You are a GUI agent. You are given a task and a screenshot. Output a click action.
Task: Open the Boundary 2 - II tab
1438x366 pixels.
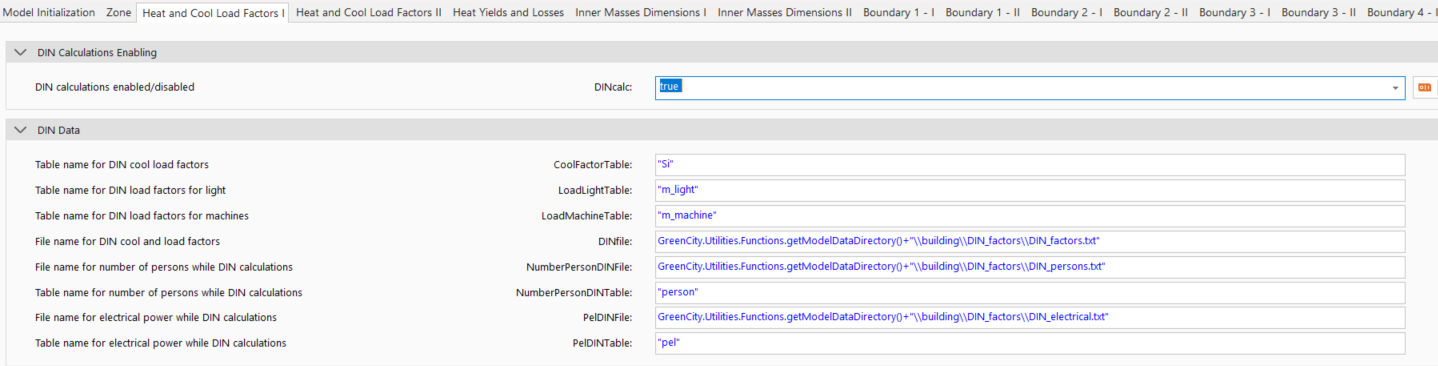click(1151, 13)
